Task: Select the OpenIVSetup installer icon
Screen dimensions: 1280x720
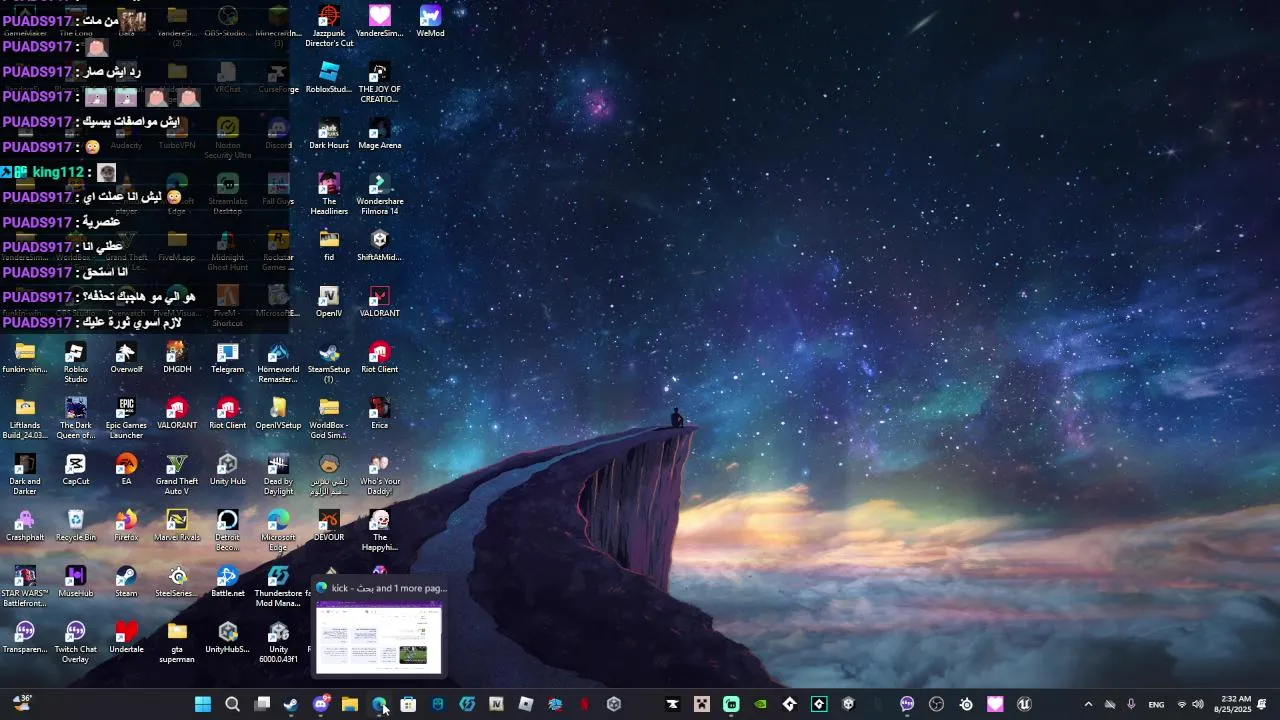Action: 278,414
